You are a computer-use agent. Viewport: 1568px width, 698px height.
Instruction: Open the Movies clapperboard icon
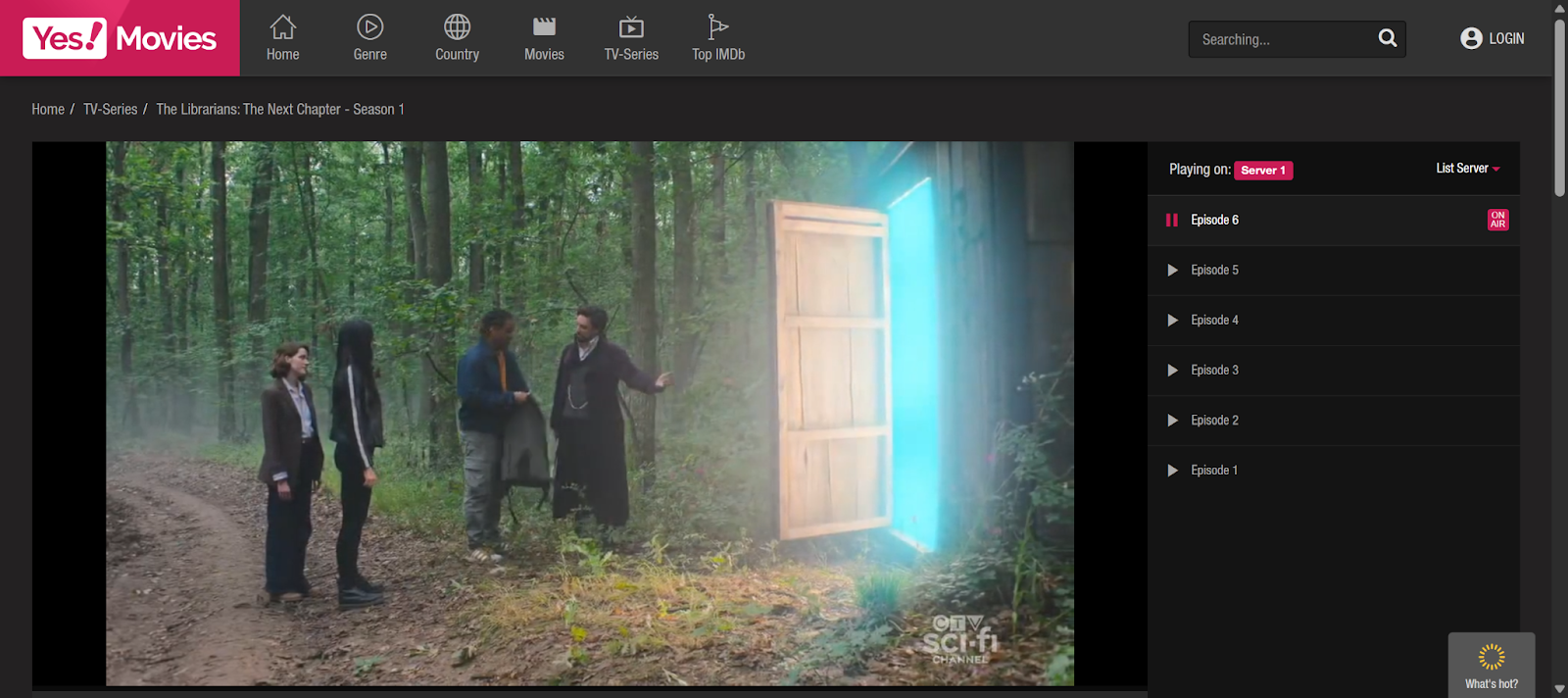pyautogui.click(x=544, y=26)
